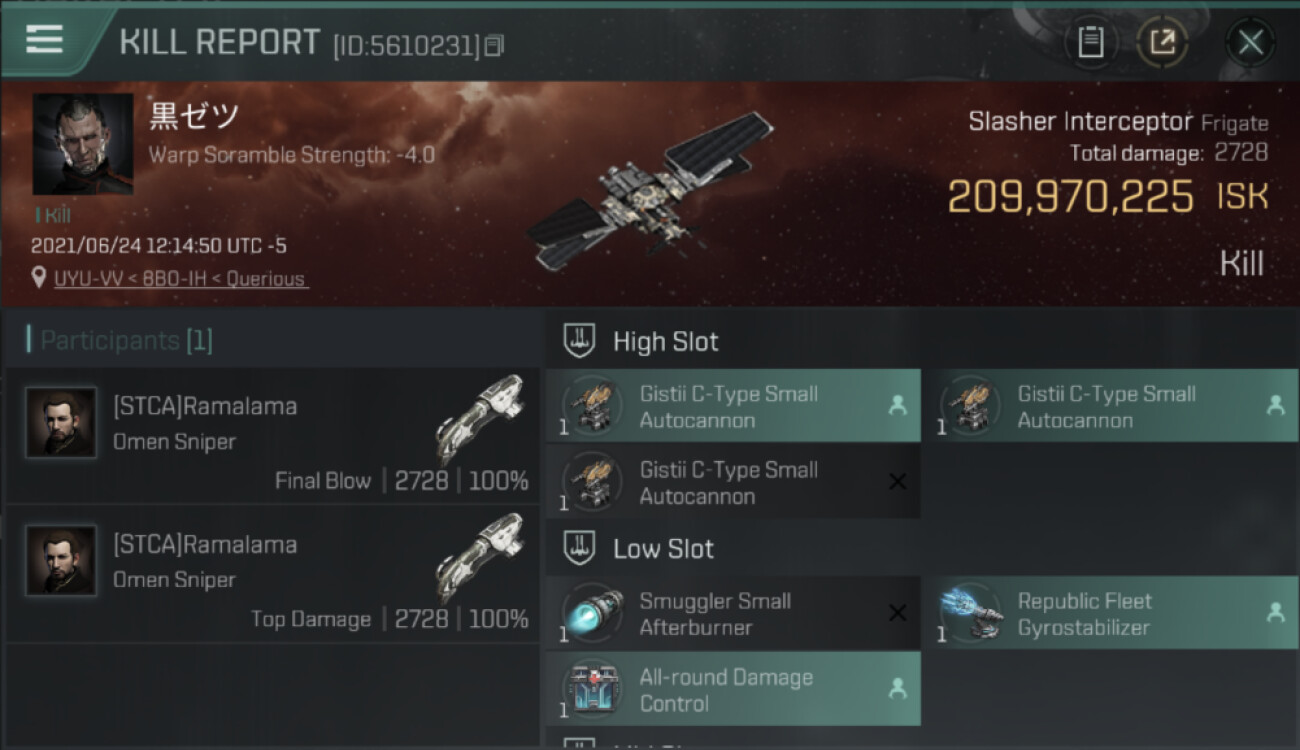The width and height of the screenshot is (1300, 750).
Task: Click the Participants tab header
Action: click(120, 340)
